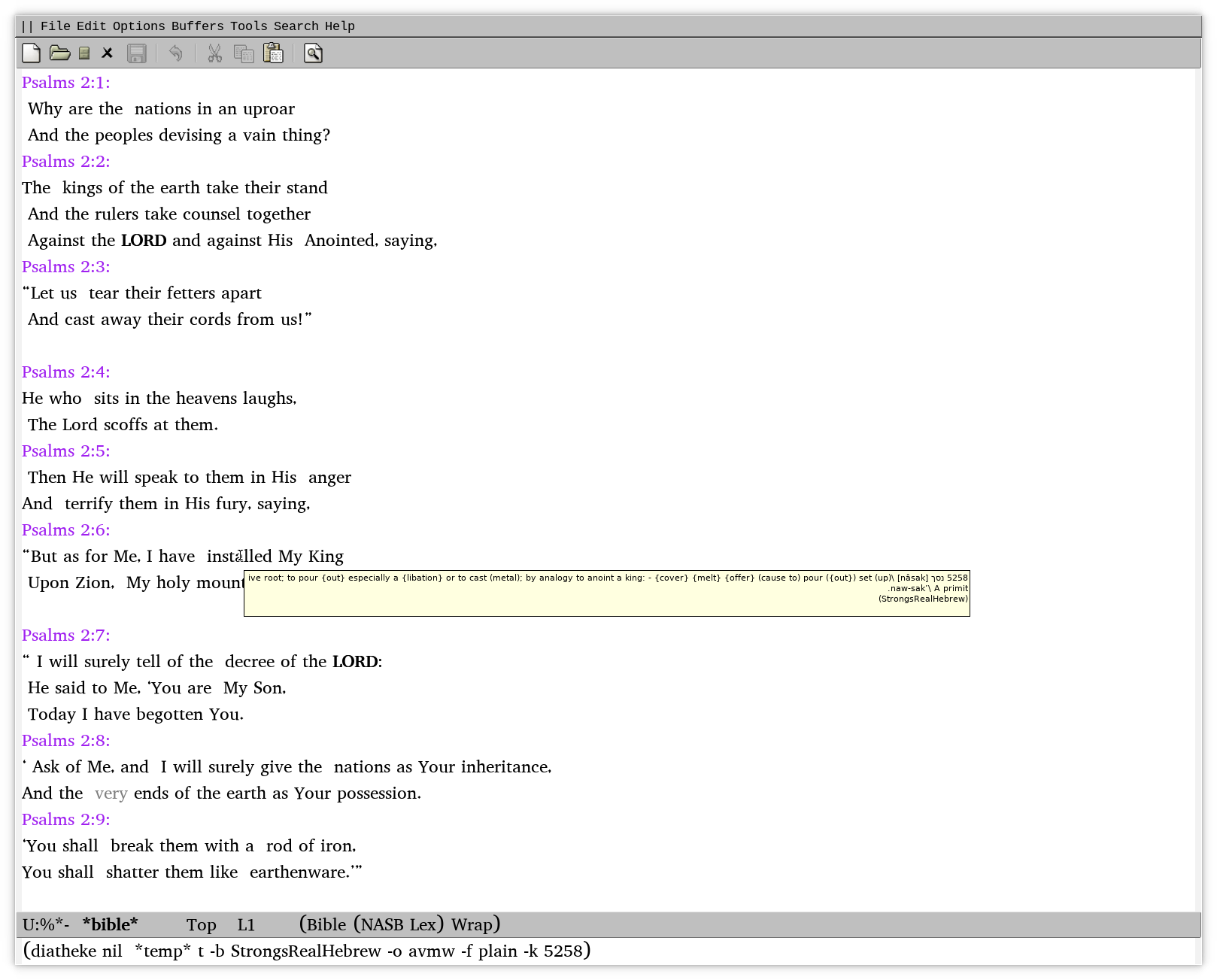Click the Save buffer floppy icon

[136, 53]
